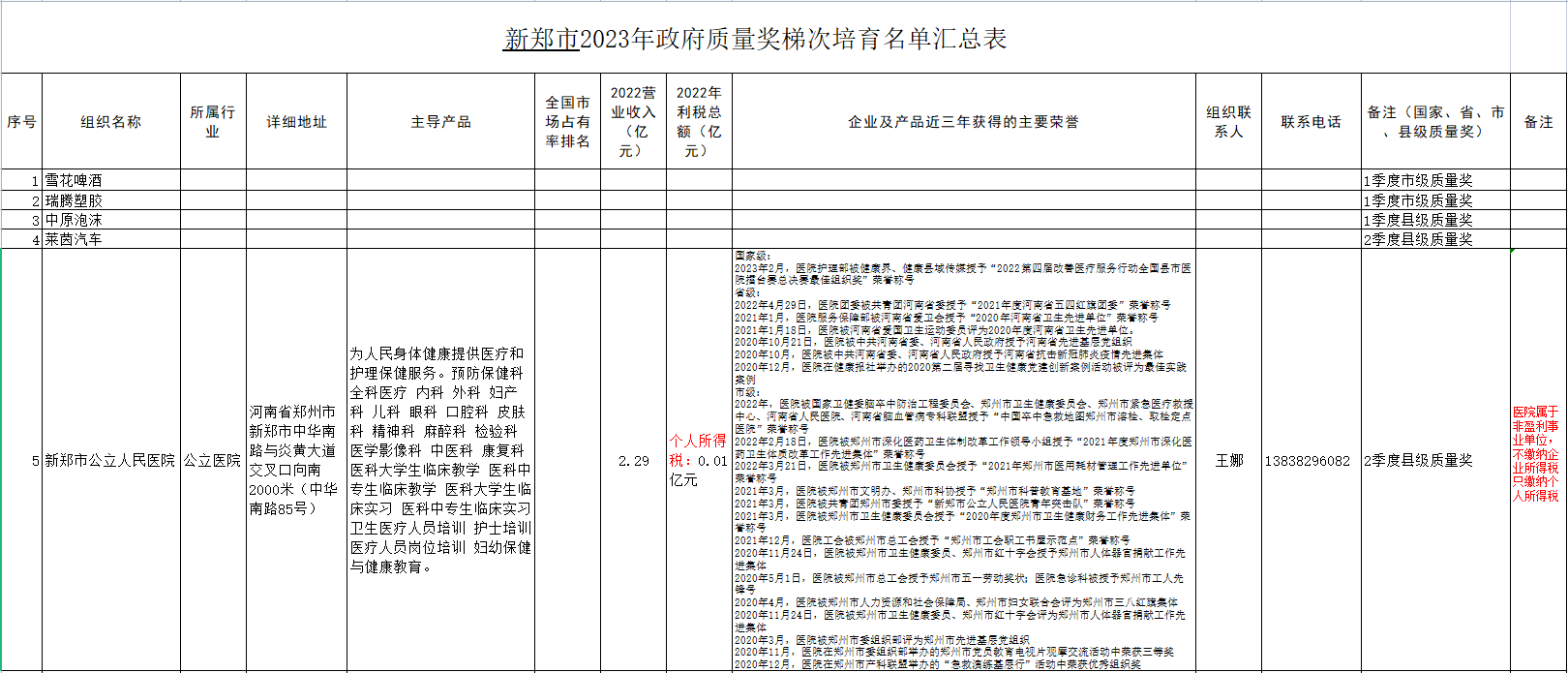Viewport: 1568px width, 673px height.
Task: Click 2季度县级质量奖 in the 莱茵汽车 row
Action: (x=1435, y=239)
